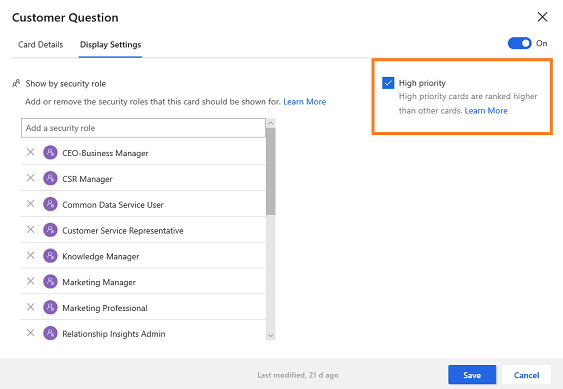Click the Knowledge Manager avatar icon
Image resolution: width=563 pixels, height=389 pixels.
(x=50, y=256)
